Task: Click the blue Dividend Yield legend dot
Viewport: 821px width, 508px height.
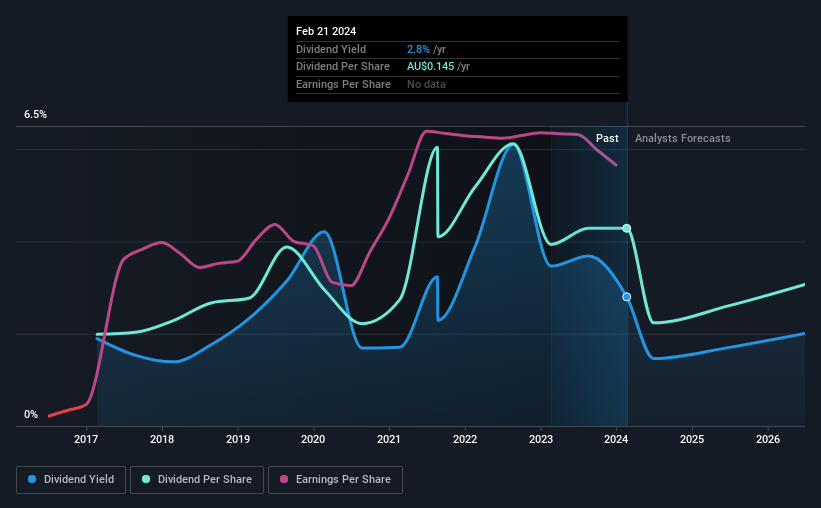Action: pyautogui.click(x=32, y=479)
